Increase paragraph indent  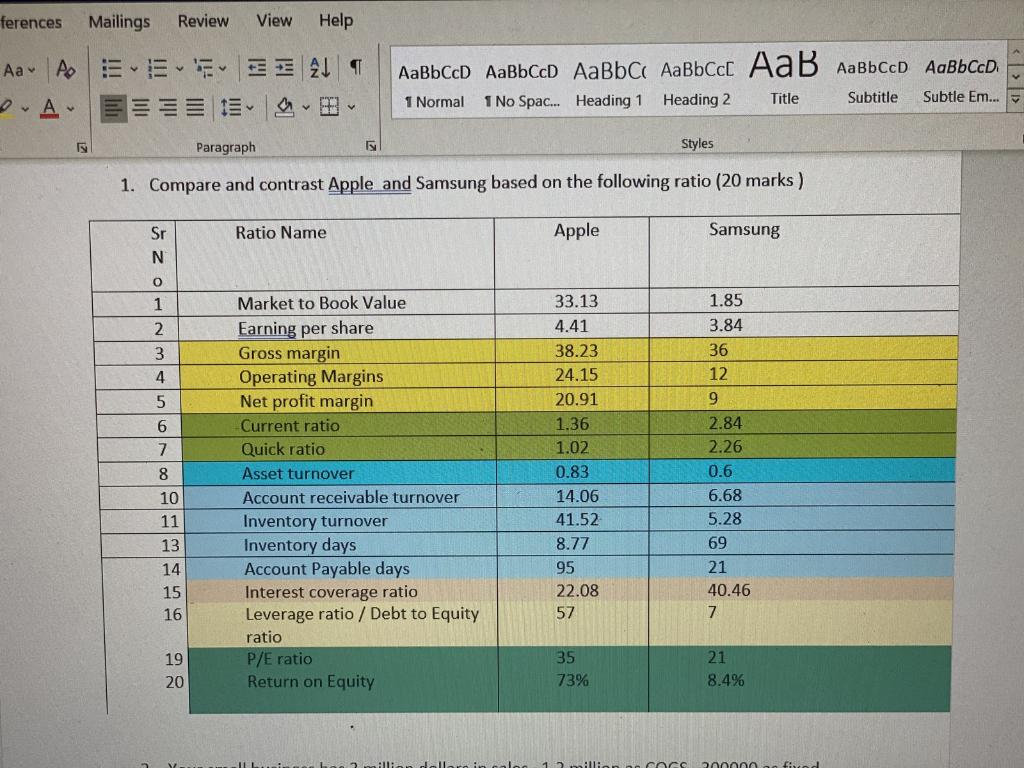tap(284, 67)
